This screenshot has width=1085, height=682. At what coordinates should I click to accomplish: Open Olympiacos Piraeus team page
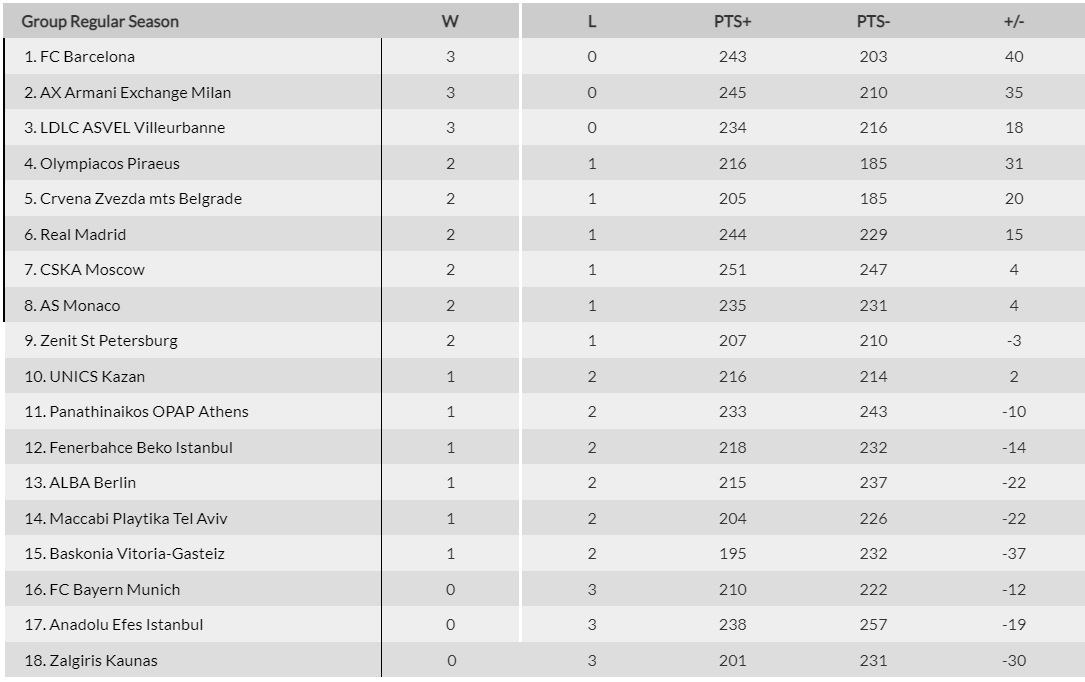pos(109,164)
